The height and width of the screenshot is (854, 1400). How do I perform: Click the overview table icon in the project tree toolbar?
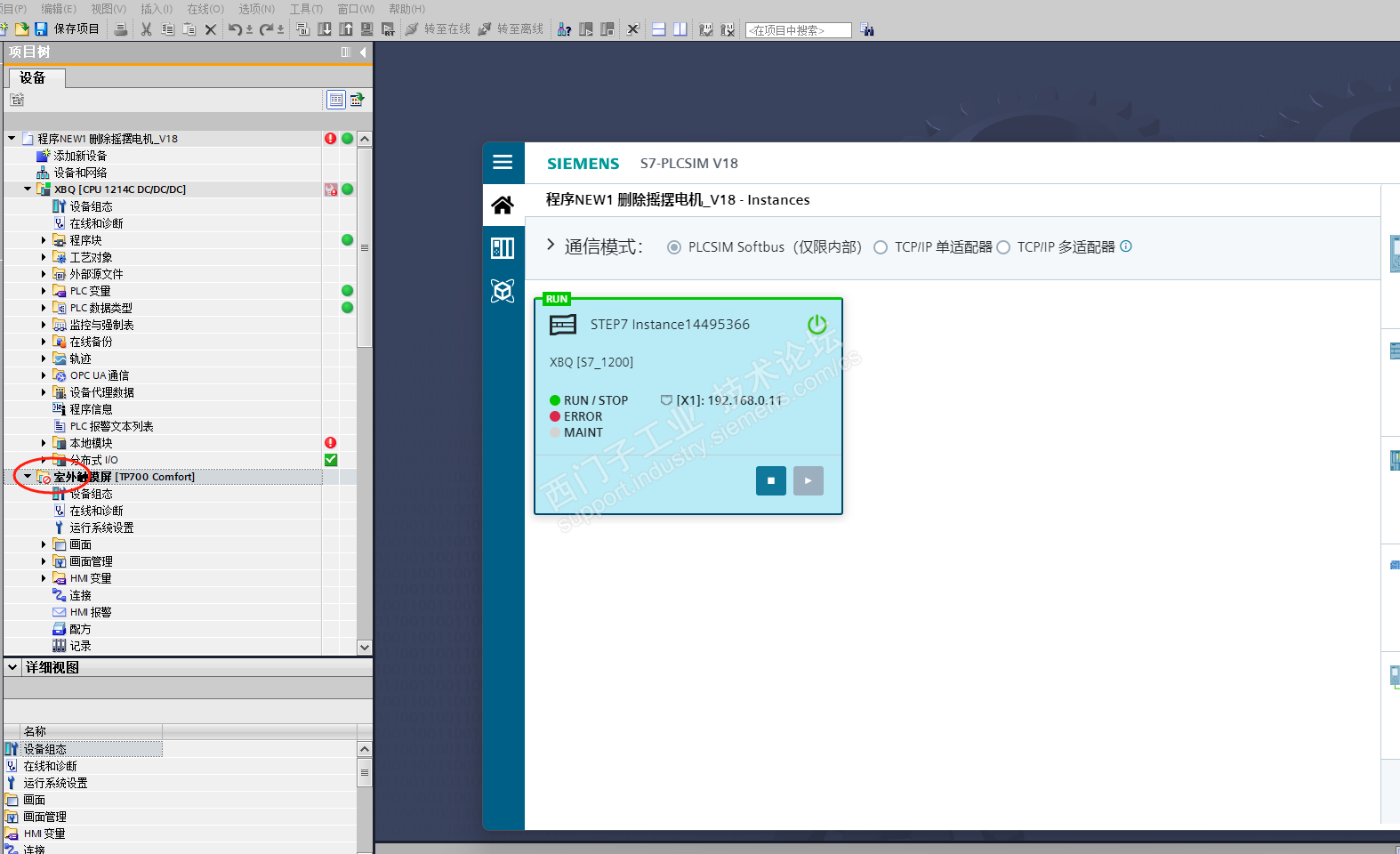[336, 100]
